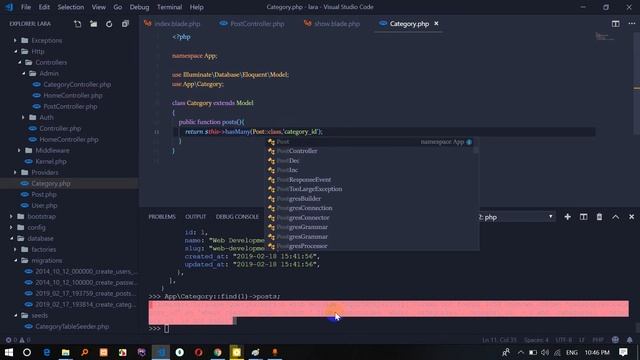Click the feedback smiley in status bar

pos(615,340)
